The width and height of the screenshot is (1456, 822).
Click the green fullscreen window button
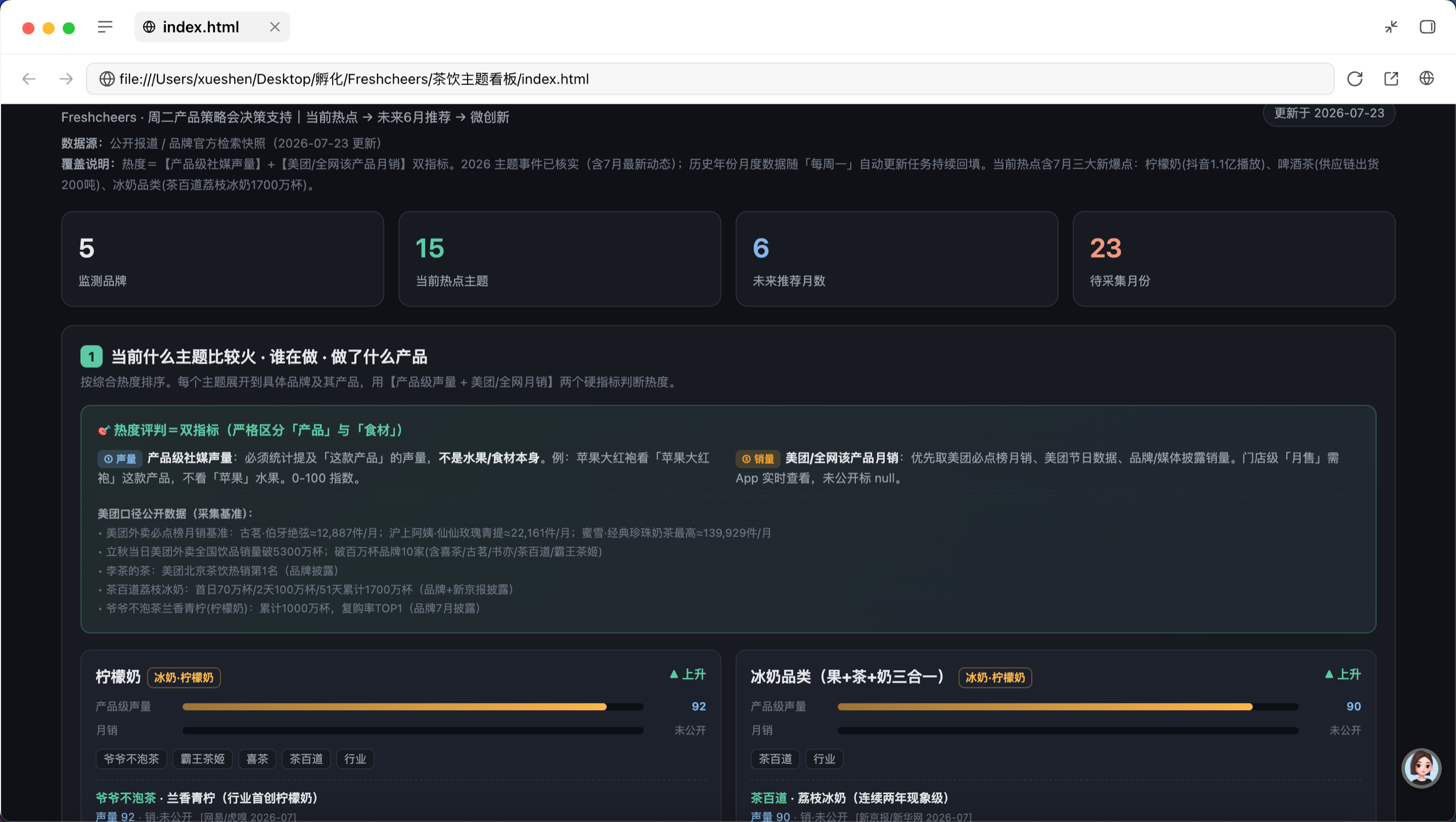point(69,28)
